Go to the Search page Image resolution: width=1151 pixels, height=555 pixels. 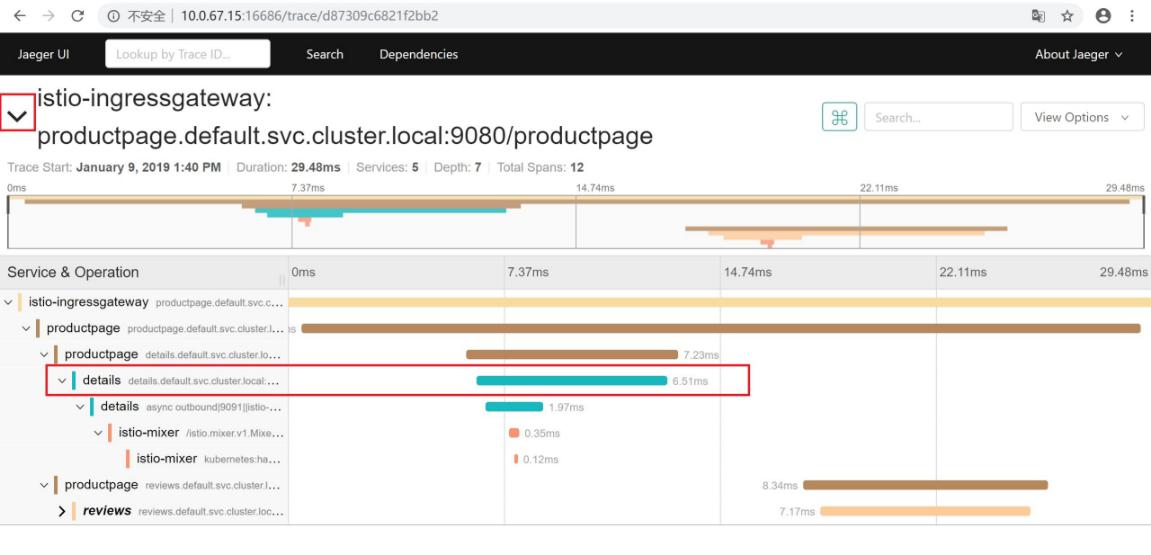[x=324, y=54]
